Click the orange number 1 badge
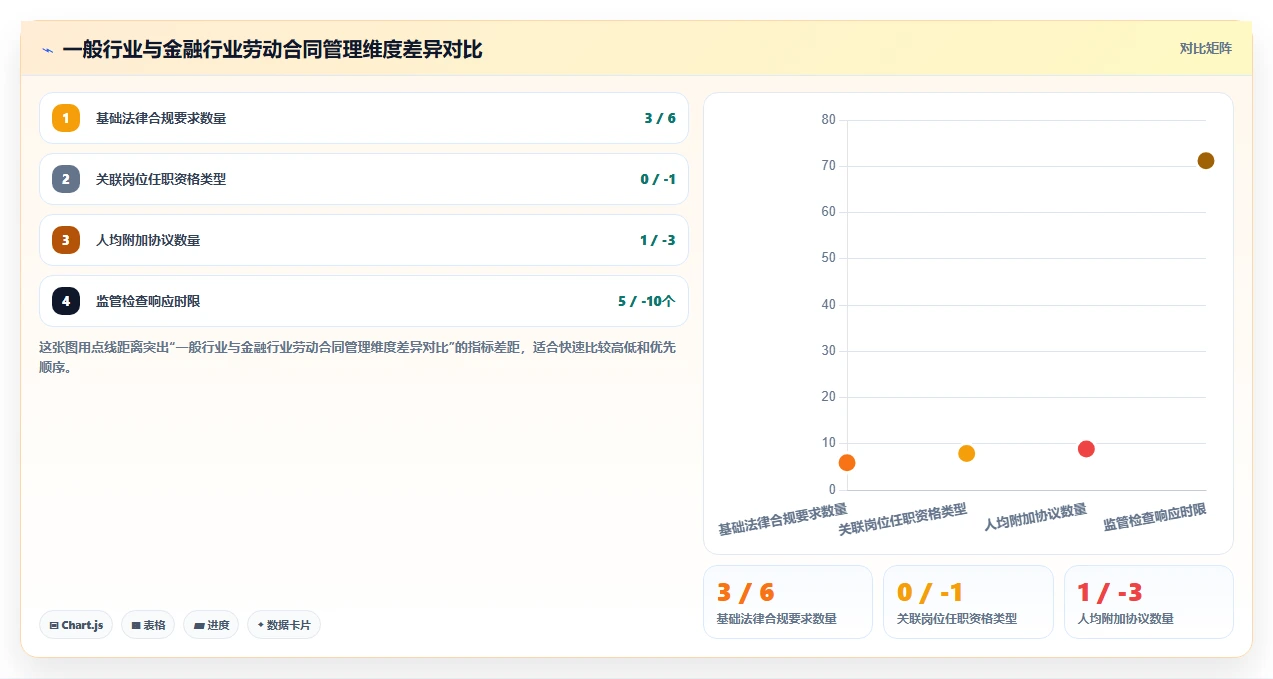Image resolution: width=1273 pixels, height=679 pixels. pyautogui.click(x=66, y=118)
